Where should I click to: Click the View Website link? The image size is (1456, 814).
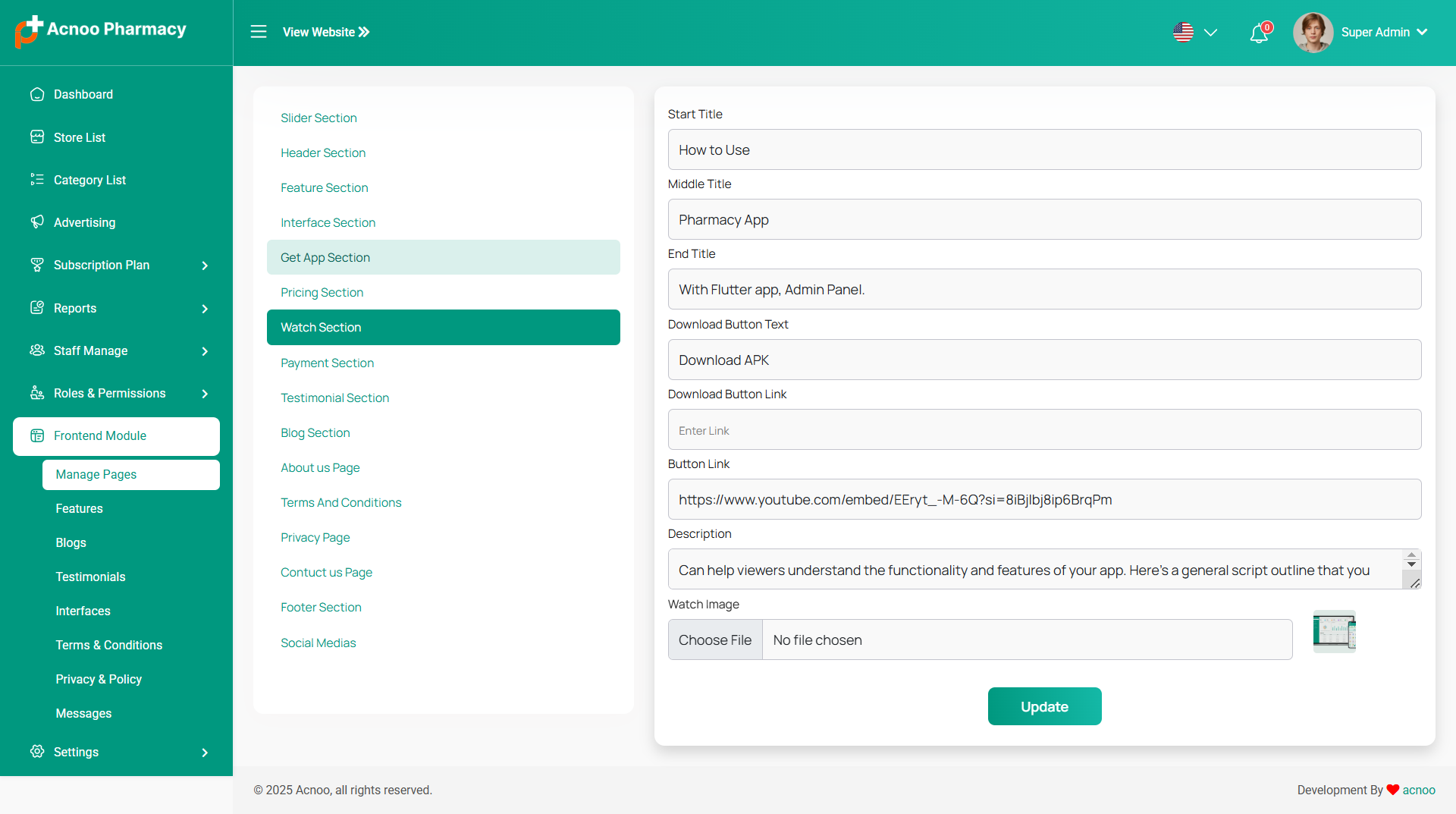pyautogui.click(x=325, y=32)
